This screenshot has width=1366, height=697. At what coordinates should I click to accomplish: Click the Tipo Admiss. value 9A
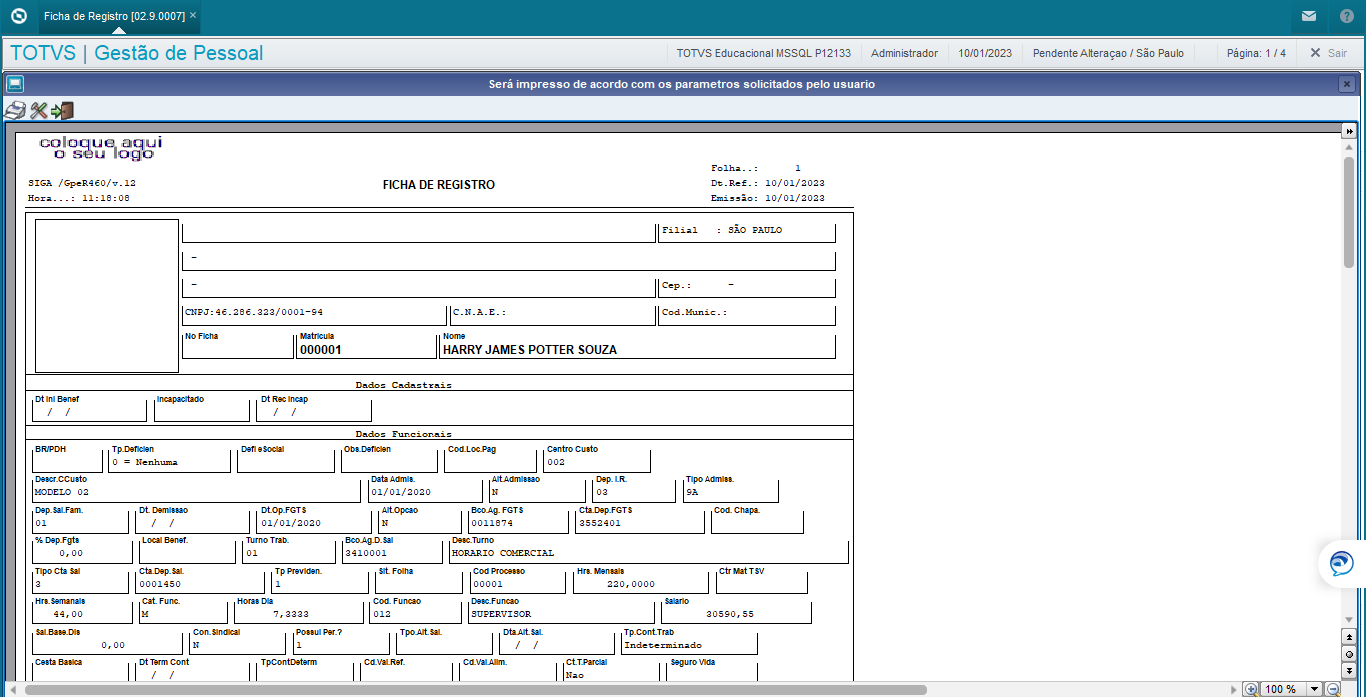[692, 492]
